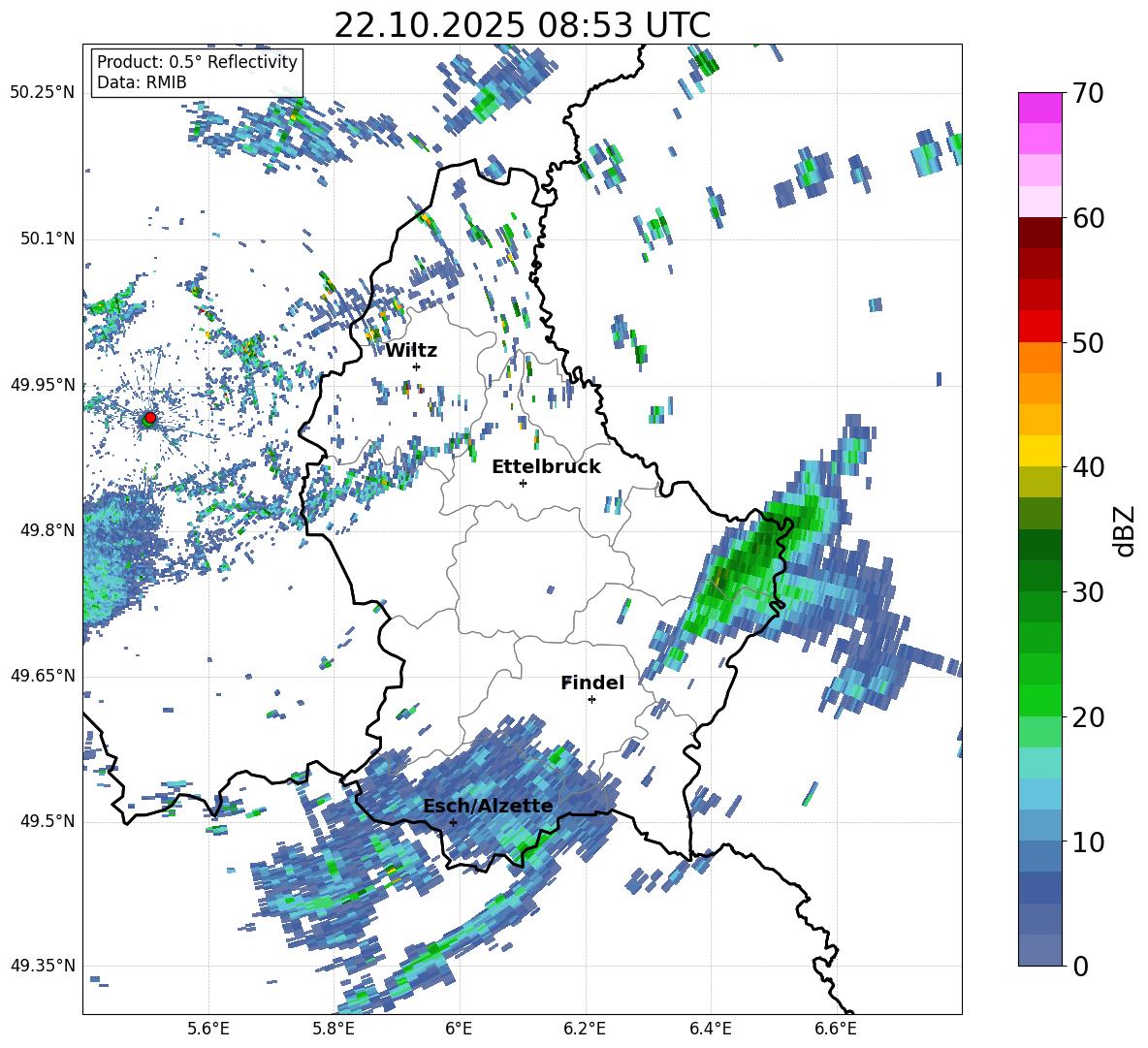Click the light blue 10 dBZ colorbar segment
The width and height of the screenshot is (1148, 1048).
click(1039, 826)
